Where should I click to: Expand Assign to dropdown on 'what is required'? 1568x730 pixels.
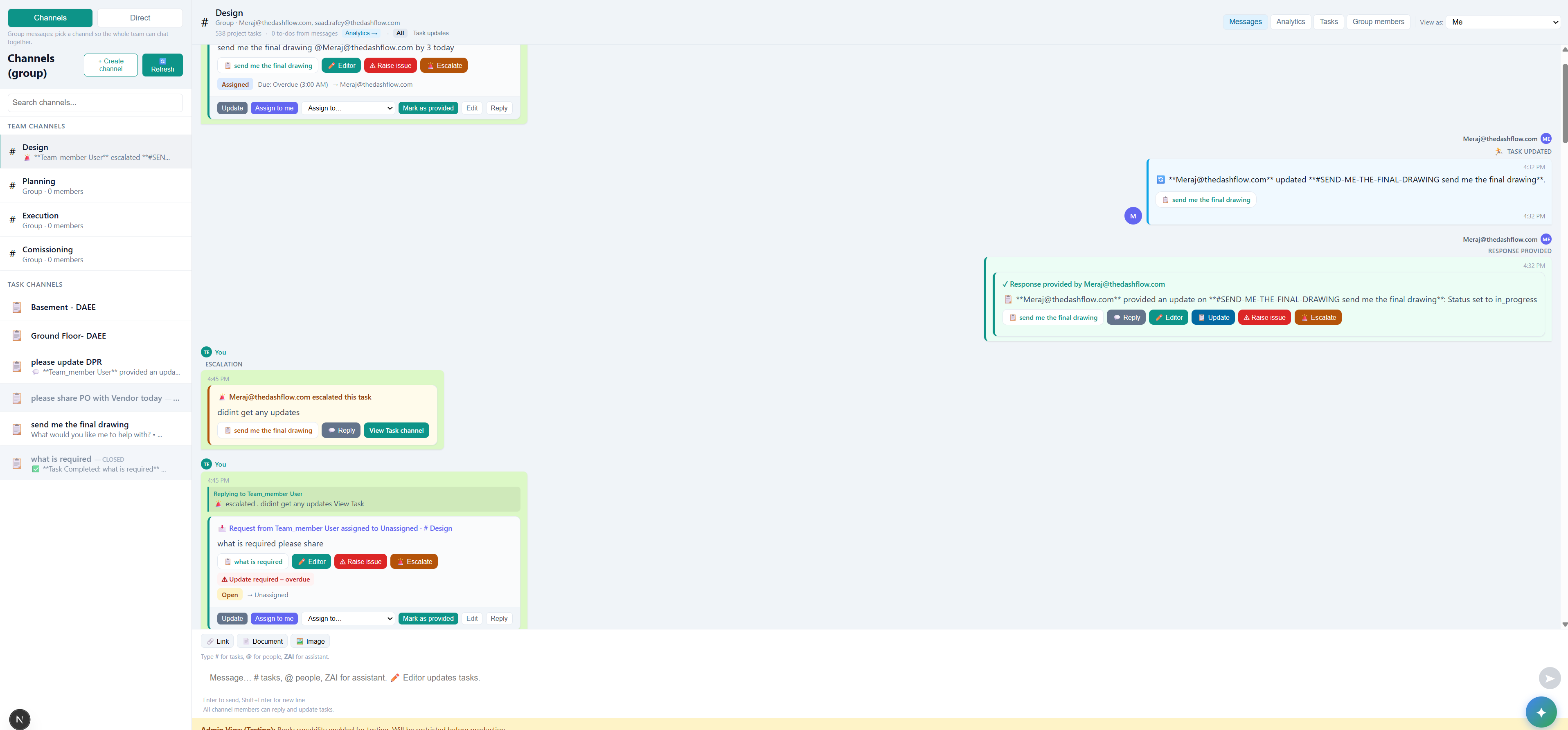(348, 618)
